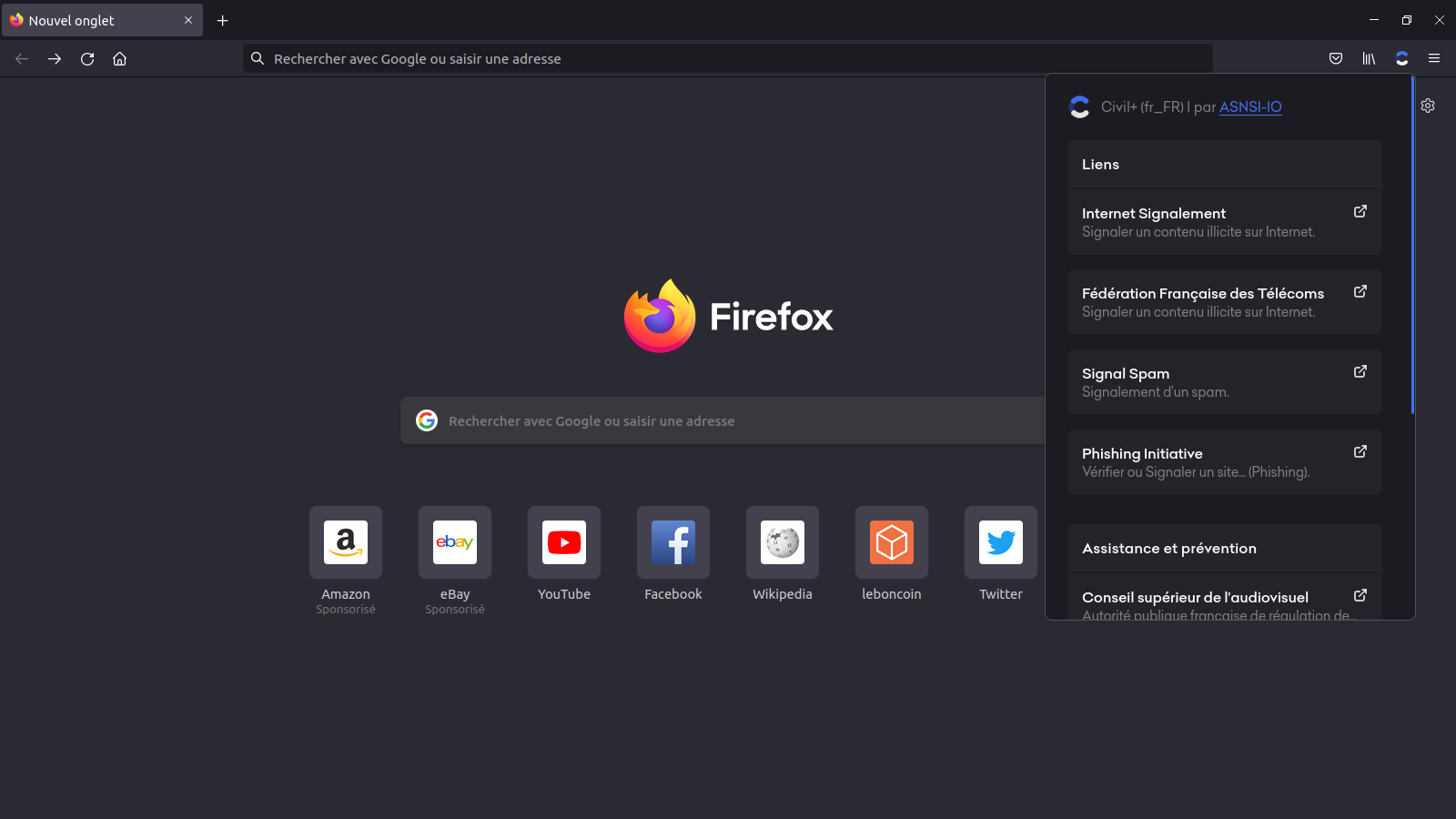Open Conseil supérieur de l'audiovisuel link
Viewport: 1456px width, 819px height.
[x=1225, y=597]
